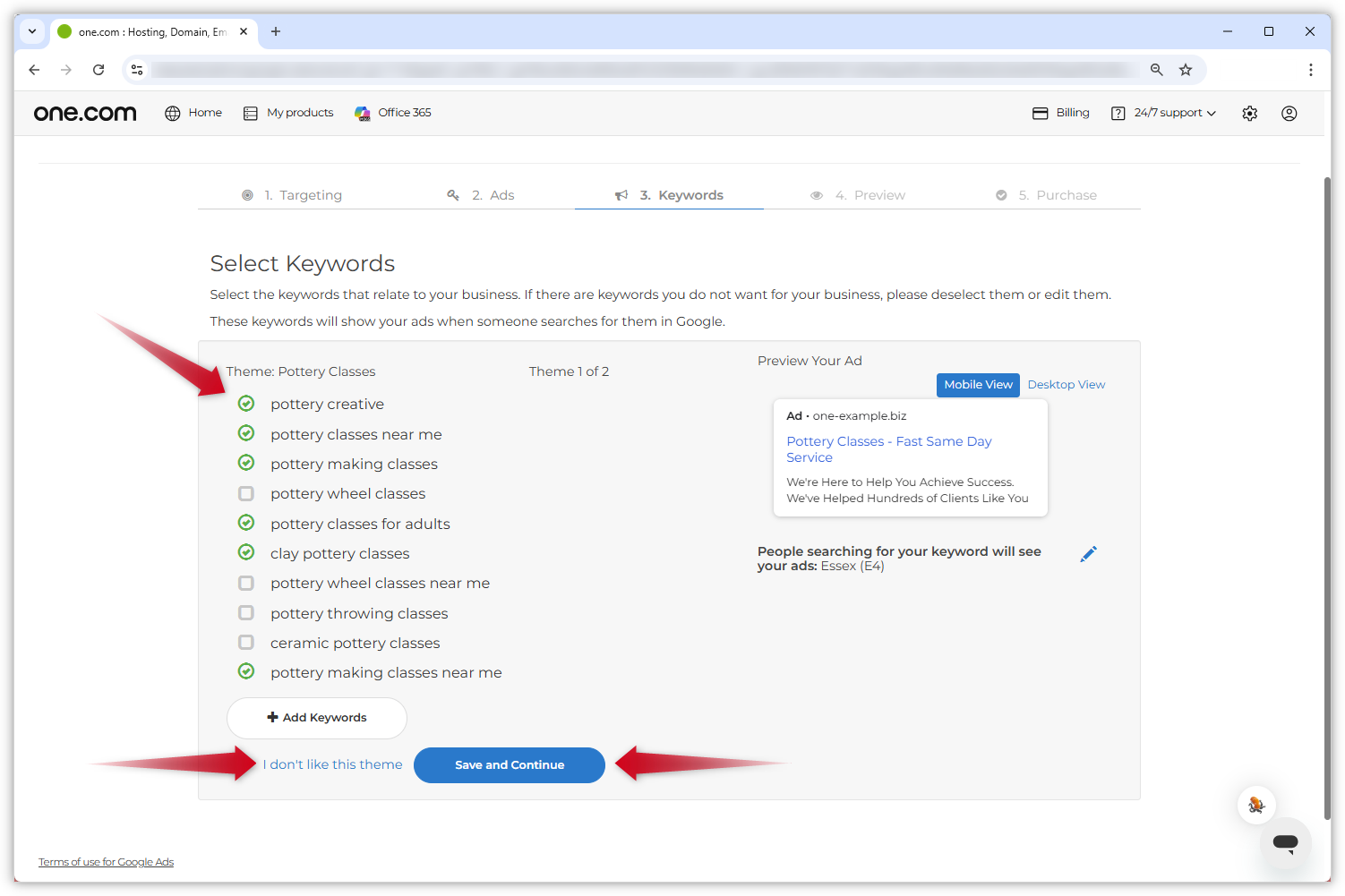Click I don't like this theme

[x=332, y=764]
